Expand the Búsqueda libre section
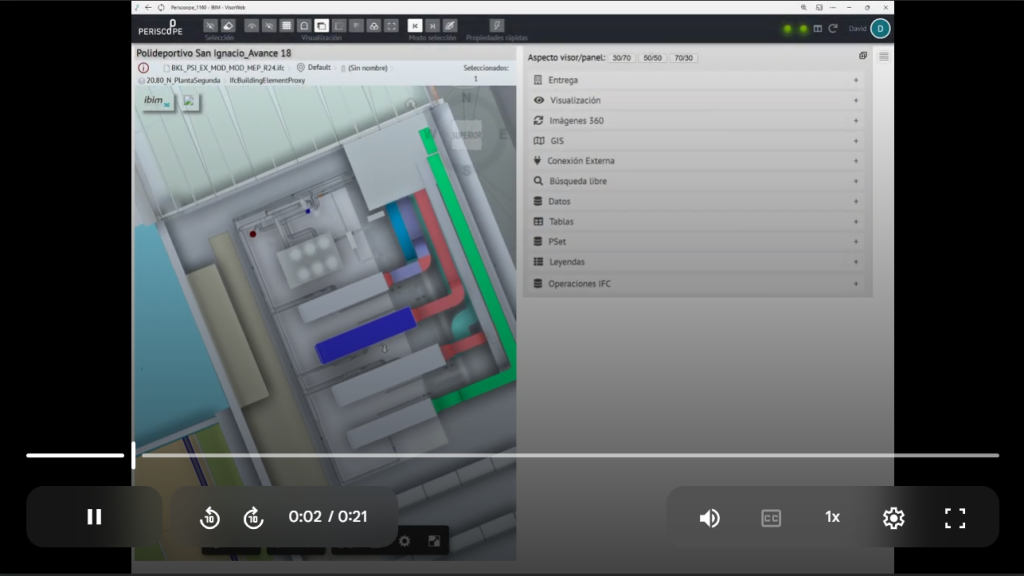 coord(697,181)
